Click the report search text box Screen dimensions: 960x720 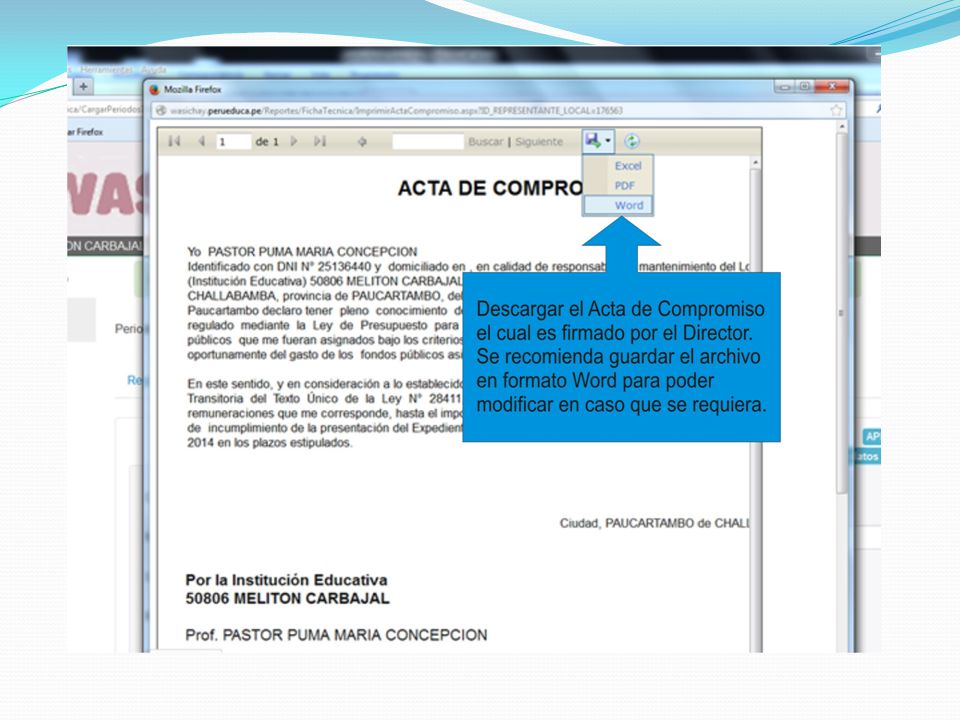(428, 141)
